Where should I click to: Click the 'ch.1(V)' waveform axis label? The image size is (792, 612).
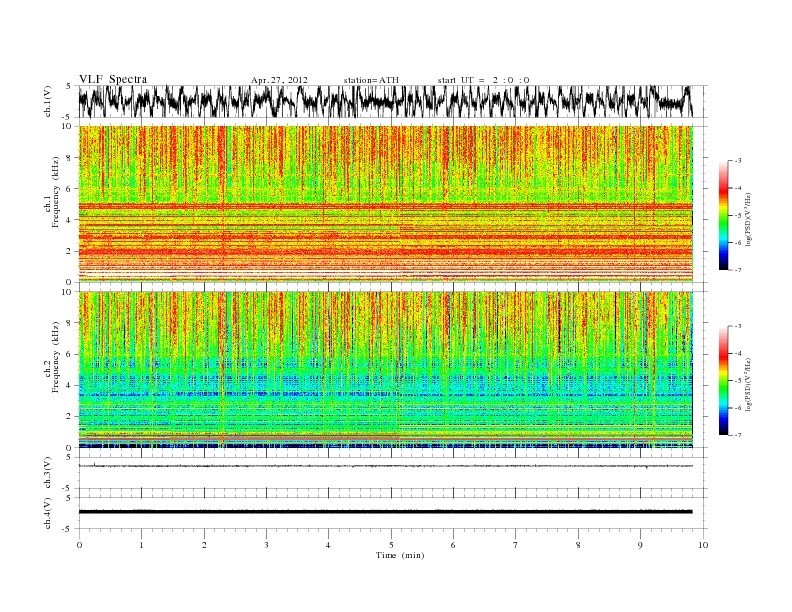coord(47,101)
